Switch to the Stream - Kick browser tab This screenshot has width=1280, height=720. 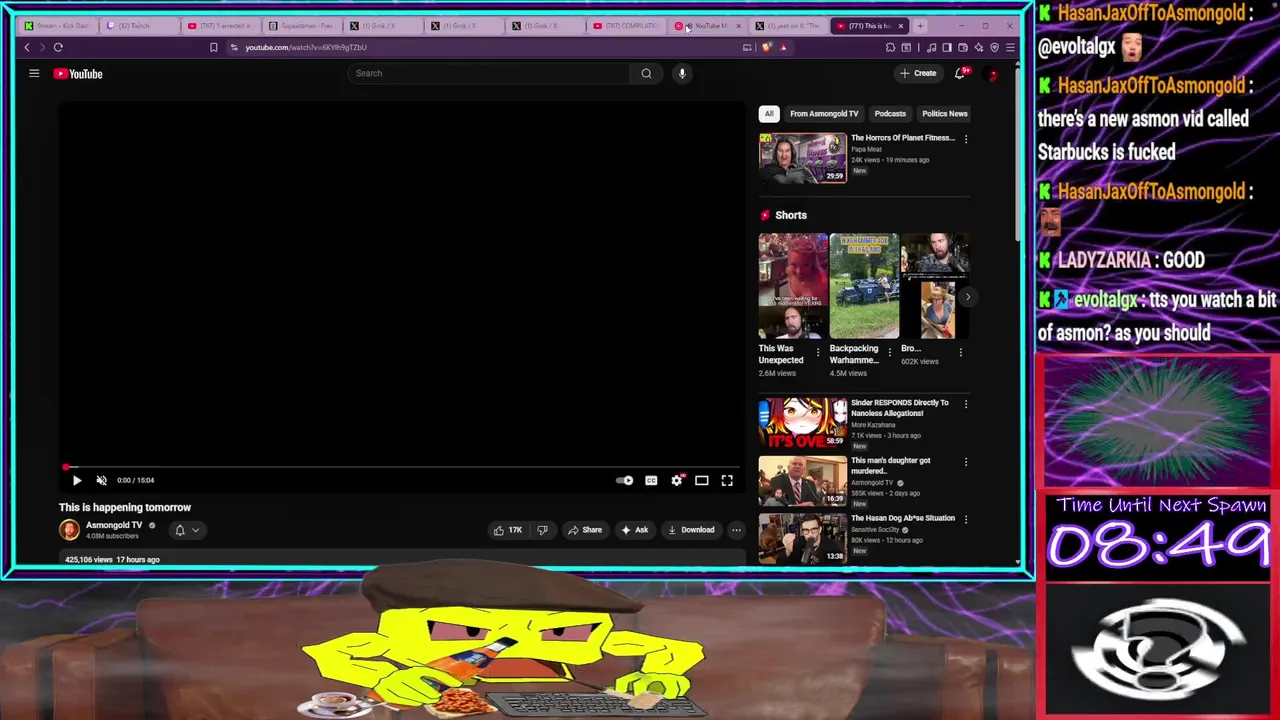click(60, 26)
